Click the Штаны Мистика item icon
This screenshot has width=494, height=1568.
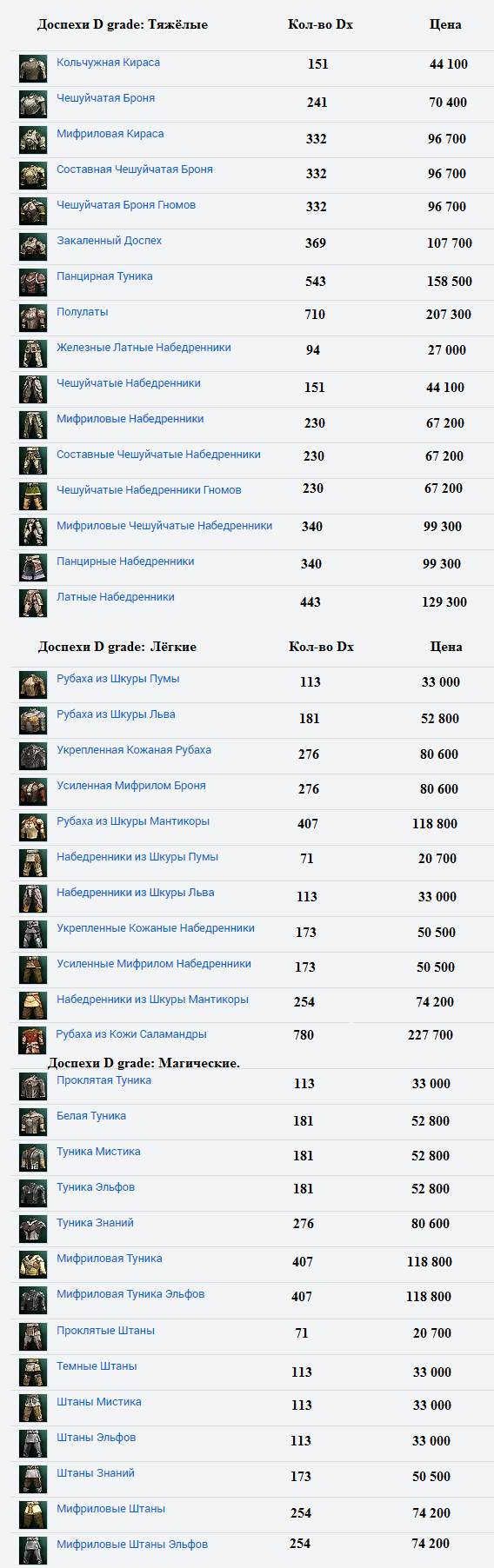click(x=33, y=1408)
